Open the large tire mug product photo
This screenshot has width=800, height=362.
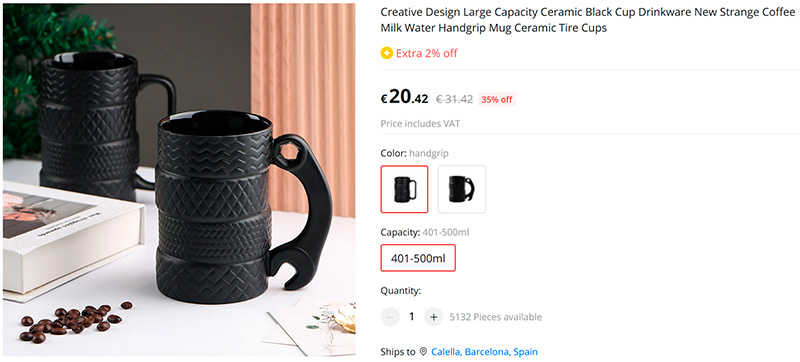179,180
